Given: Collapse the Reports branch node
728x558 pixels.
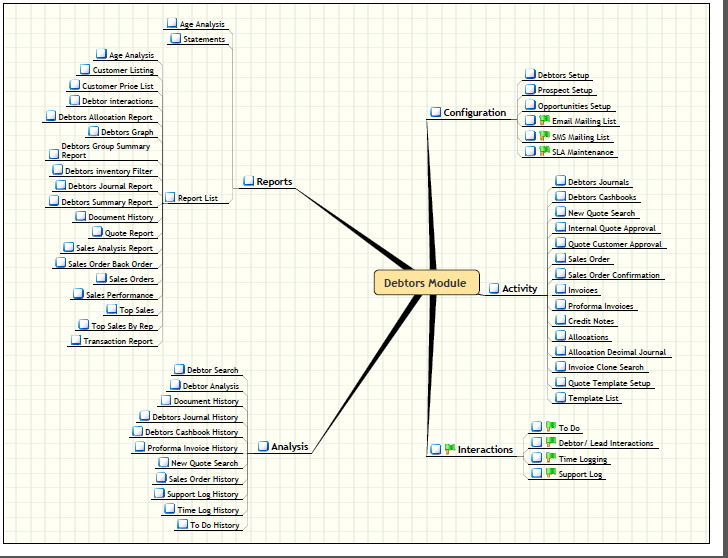Looking at the screenshot, I should click(x=249, y=182).
